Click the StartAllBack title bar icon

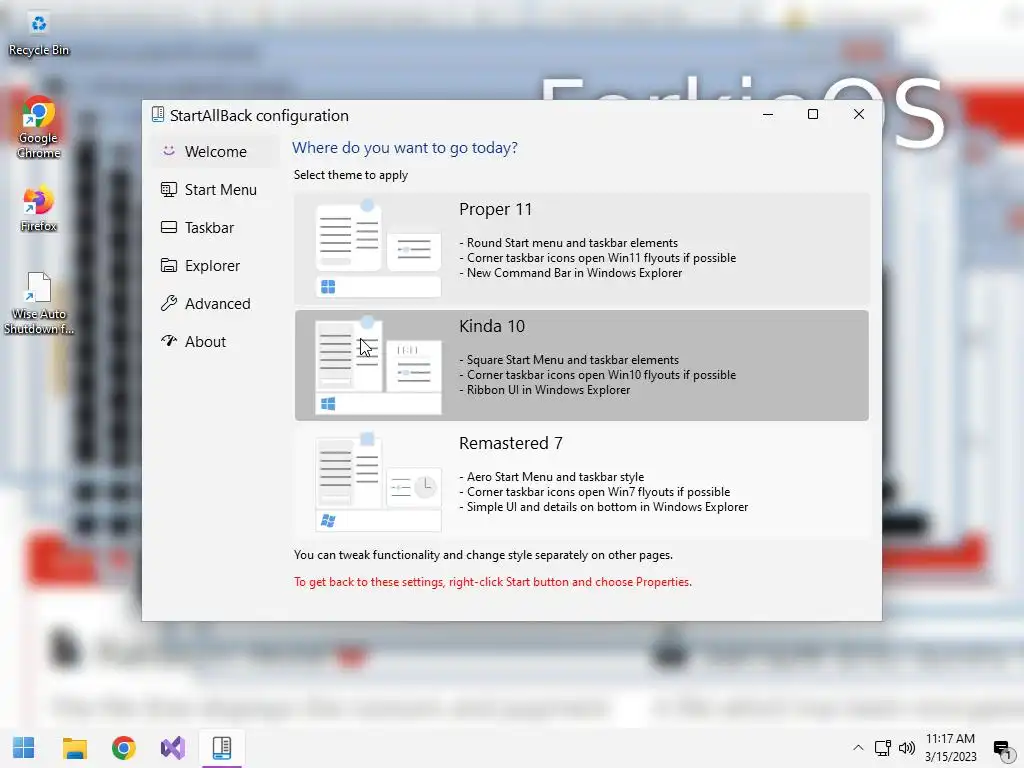pyautogui.click(x=157, y=115)
